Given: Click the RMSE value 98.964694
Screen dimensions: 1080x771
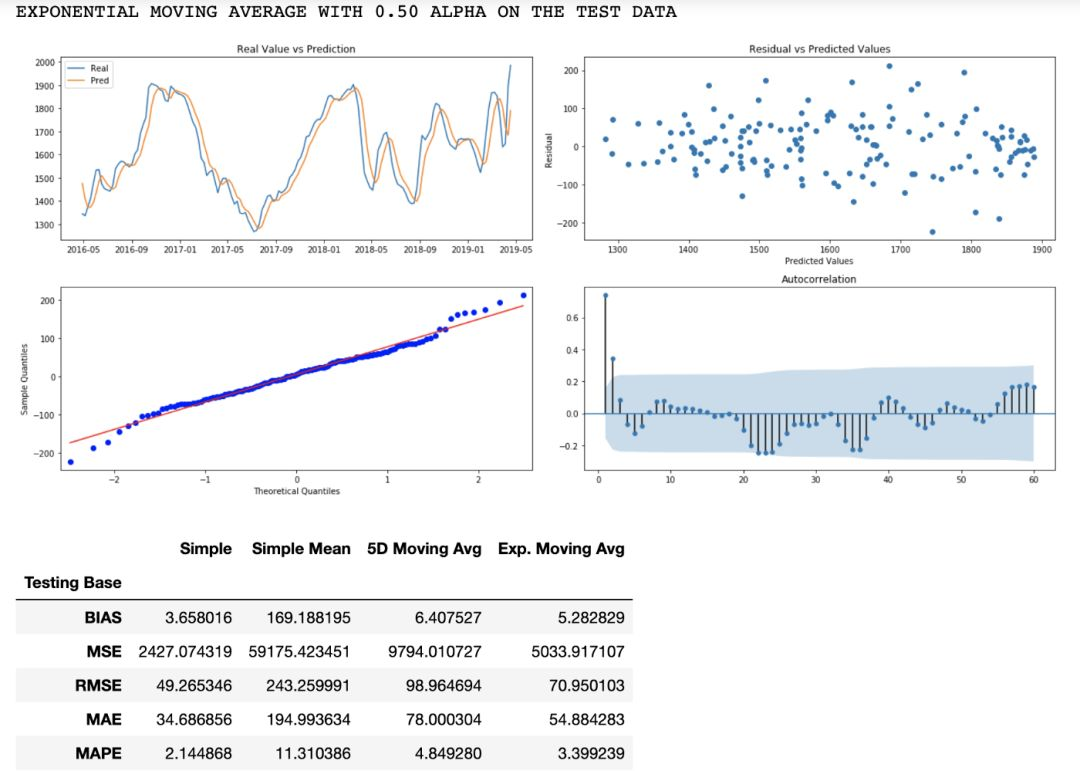Looking at the screenshot, I should pyautogui.click(x=444, y=686).
